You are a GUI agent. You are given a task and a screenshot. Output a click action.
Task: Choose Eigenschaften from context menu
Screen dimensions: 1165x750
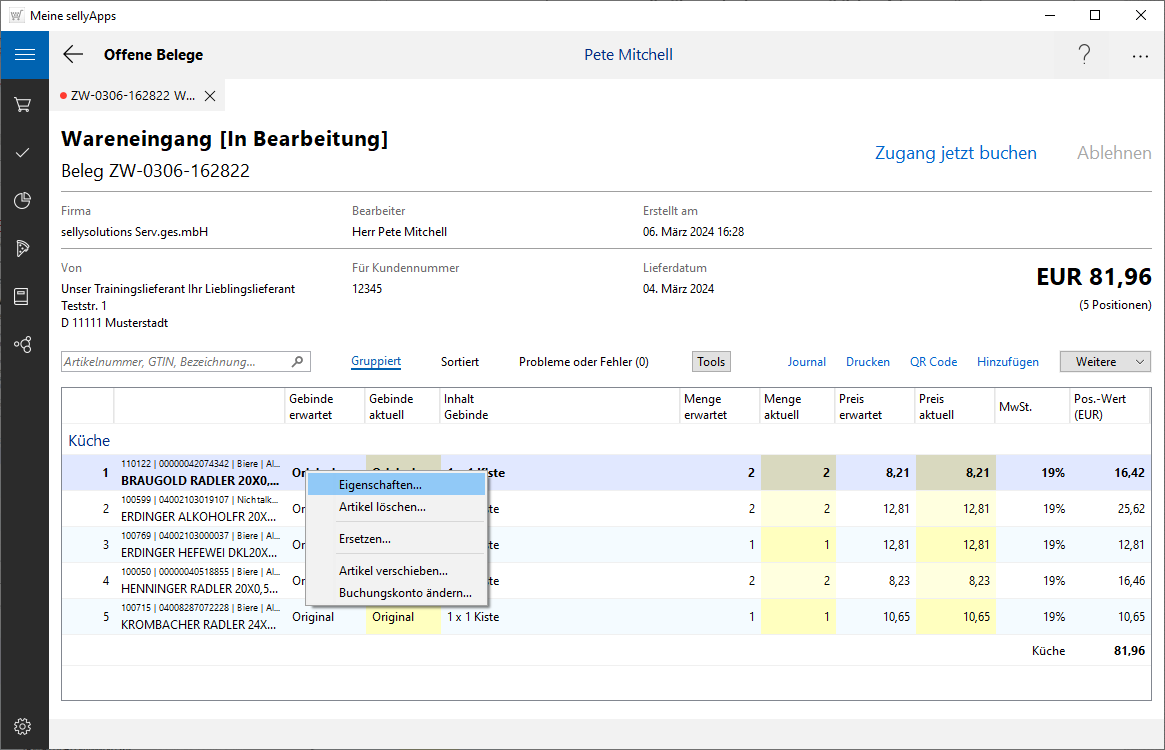pos(380,484)
